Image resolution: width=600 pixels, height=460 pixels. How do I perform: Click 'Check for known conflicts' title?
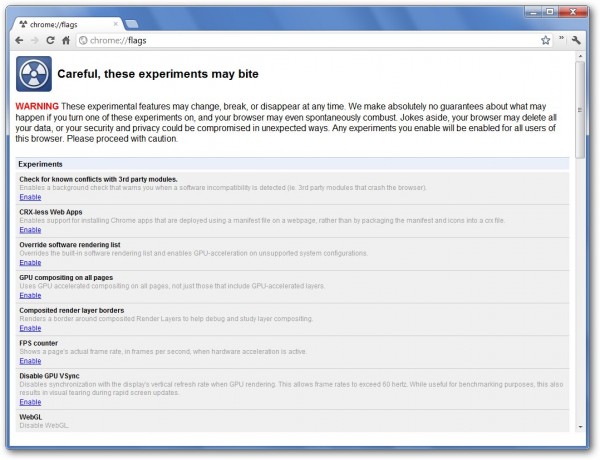click(x=98, y=179)
